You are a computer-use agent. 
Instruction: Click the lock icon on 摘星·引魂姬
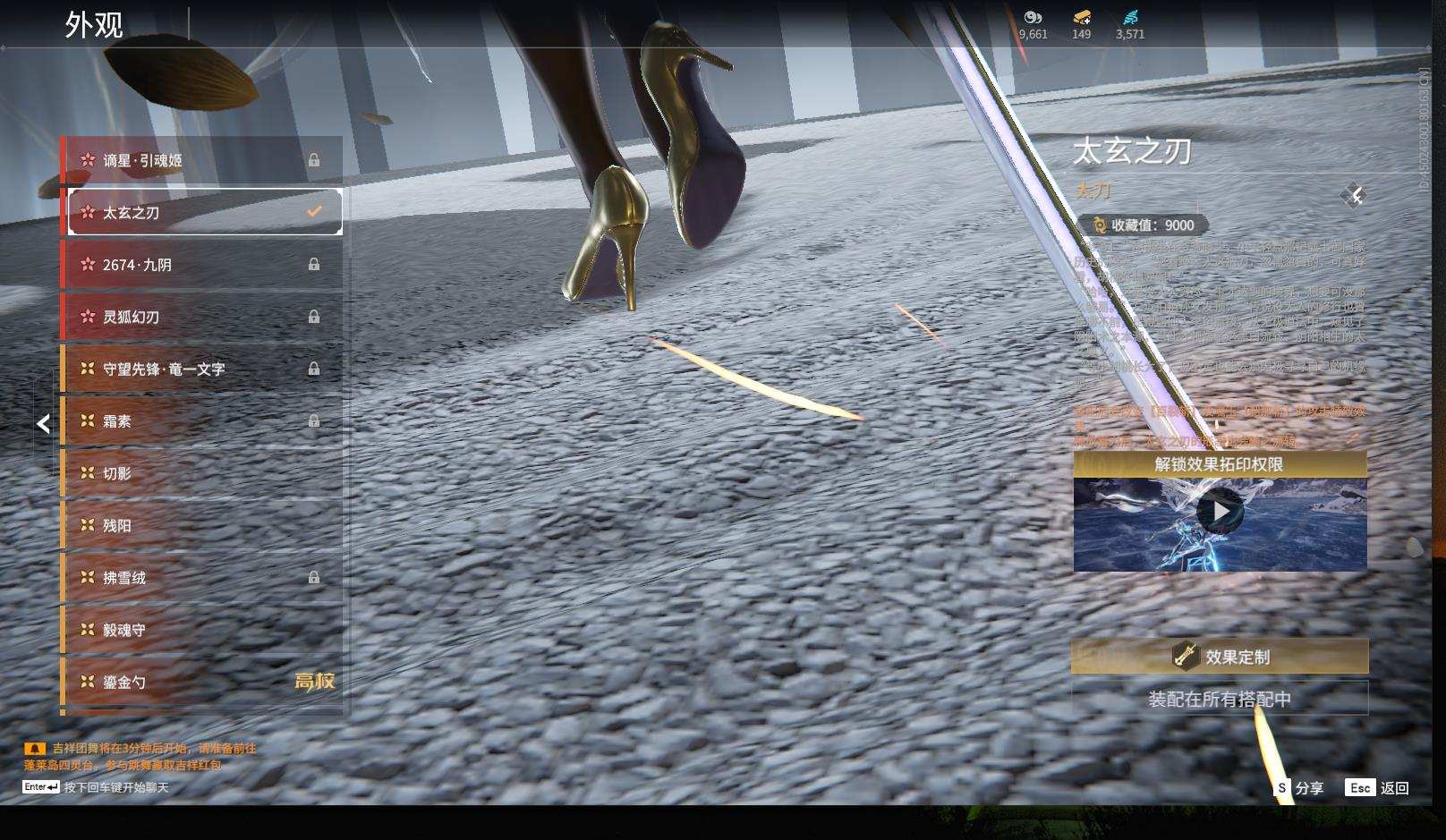314,160
